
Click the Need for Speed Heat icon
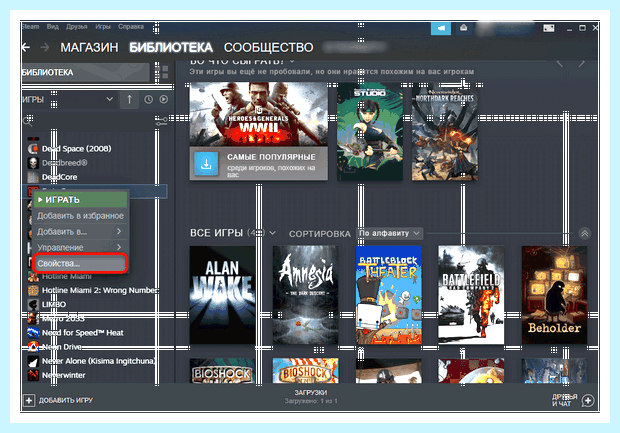[33, 333]
